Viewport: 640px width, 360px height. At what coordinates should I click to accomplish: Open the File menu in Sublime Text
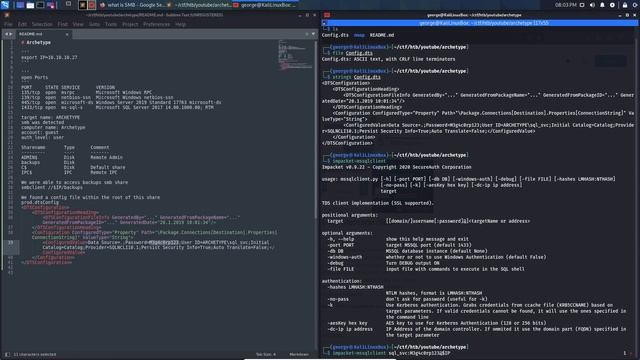(8, 24)
